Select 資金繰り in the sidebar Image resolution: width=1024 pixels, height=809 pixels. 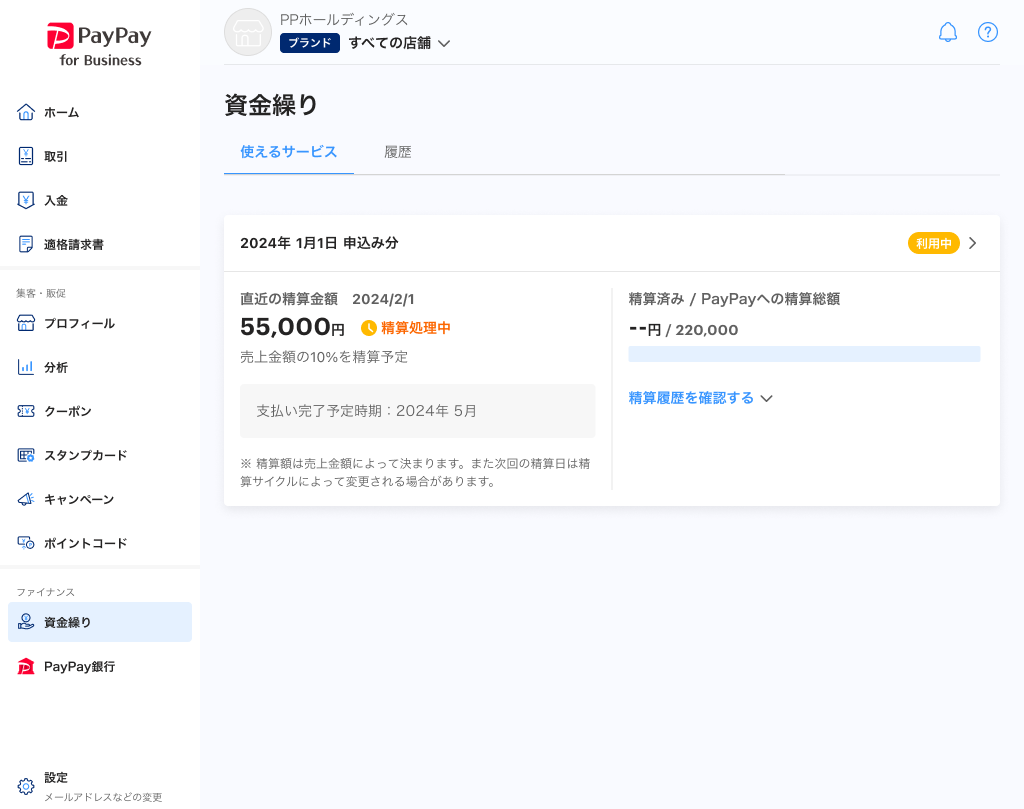click(100, 622)
